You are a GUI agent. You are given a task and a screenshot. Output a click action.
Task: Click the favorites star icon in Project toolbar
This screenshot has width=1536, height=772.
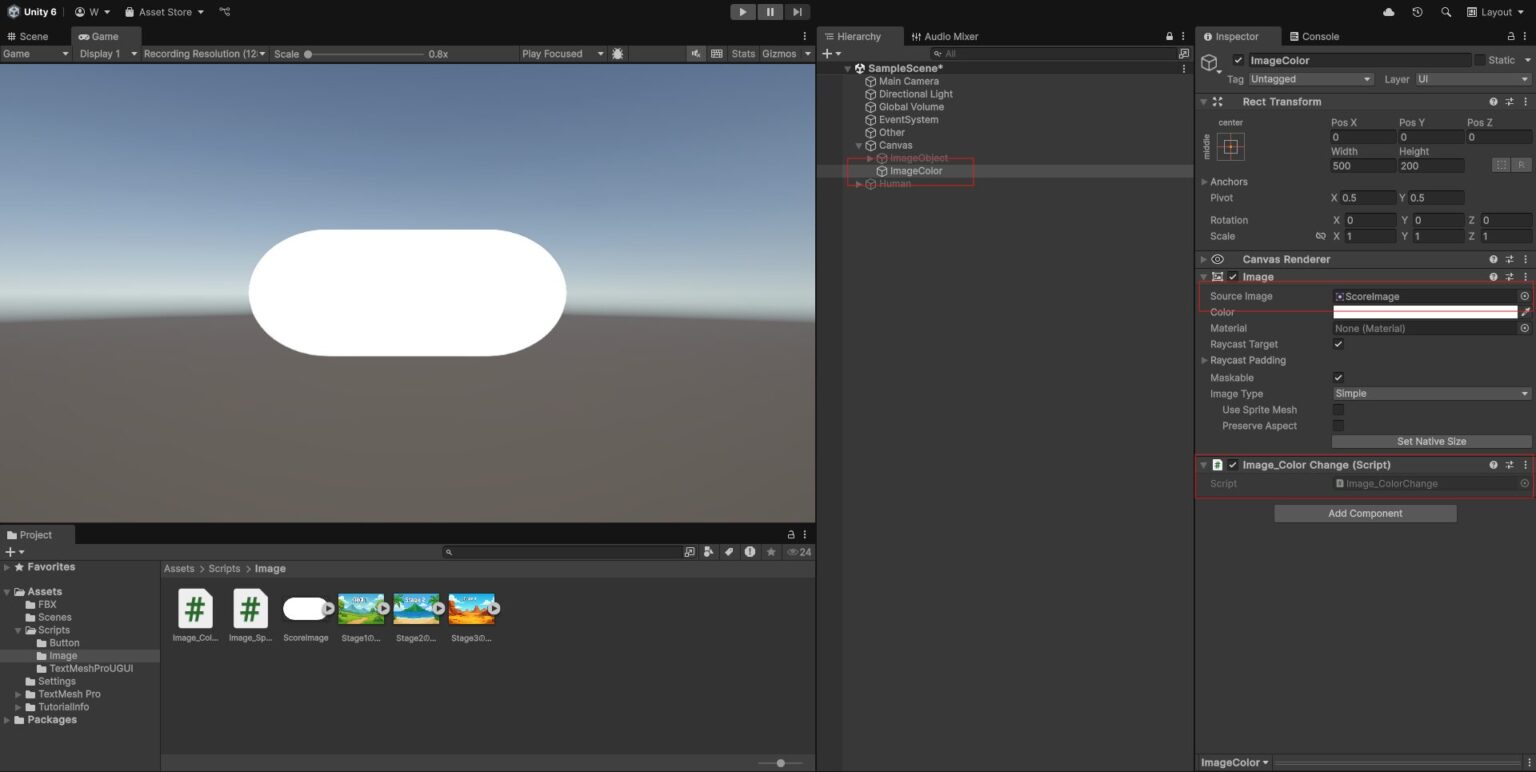pyautogui.click(x=771, y=551)
